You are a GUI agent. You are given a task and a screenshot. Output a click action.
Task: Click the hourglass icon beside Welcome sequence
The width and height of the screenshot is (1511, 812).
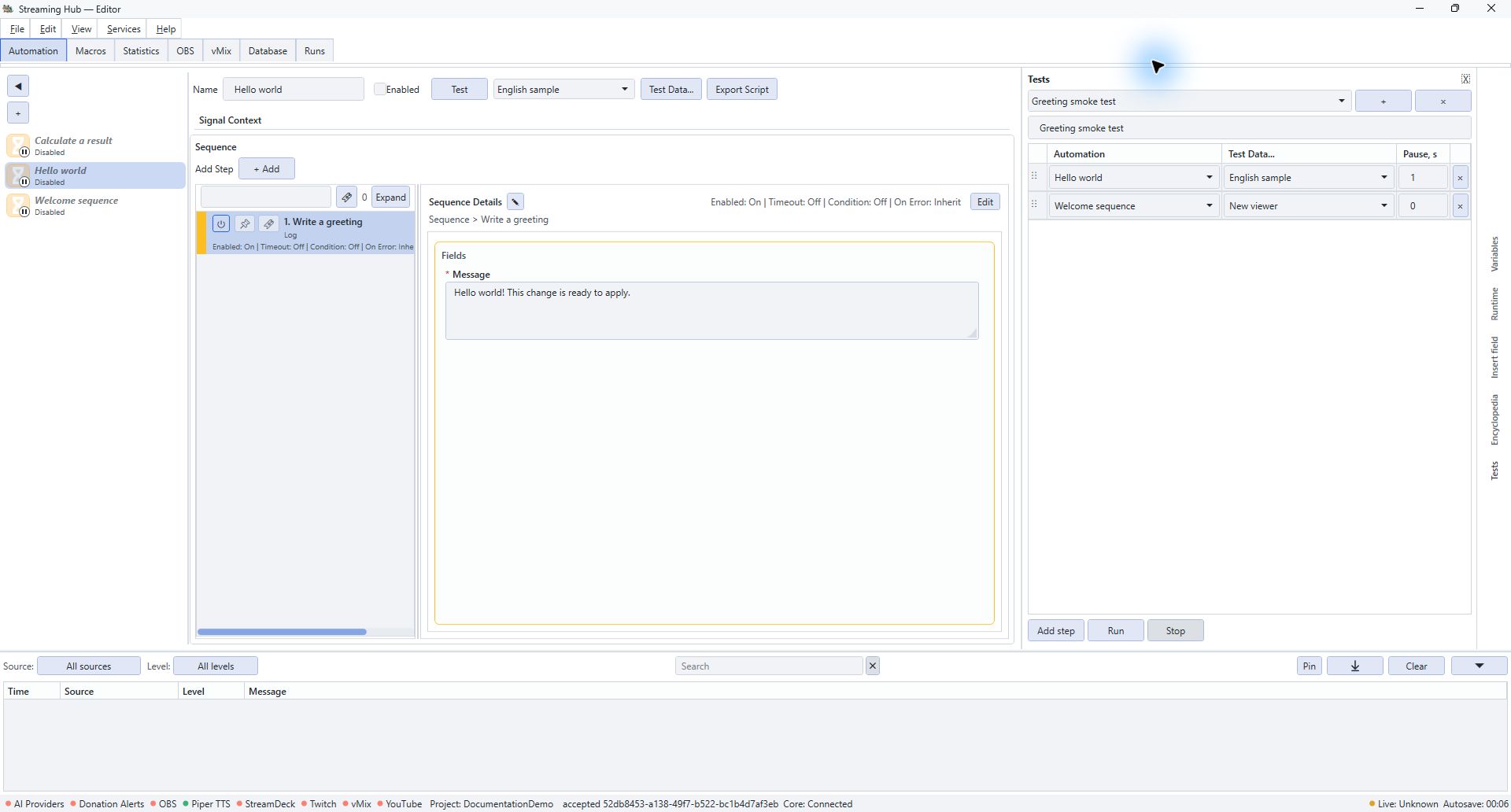(x=18, y=205)
